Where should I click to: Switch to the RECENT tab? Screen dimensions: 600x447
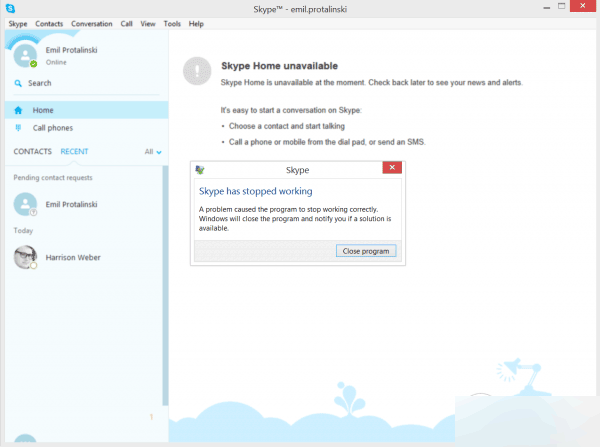coord(74,152)
